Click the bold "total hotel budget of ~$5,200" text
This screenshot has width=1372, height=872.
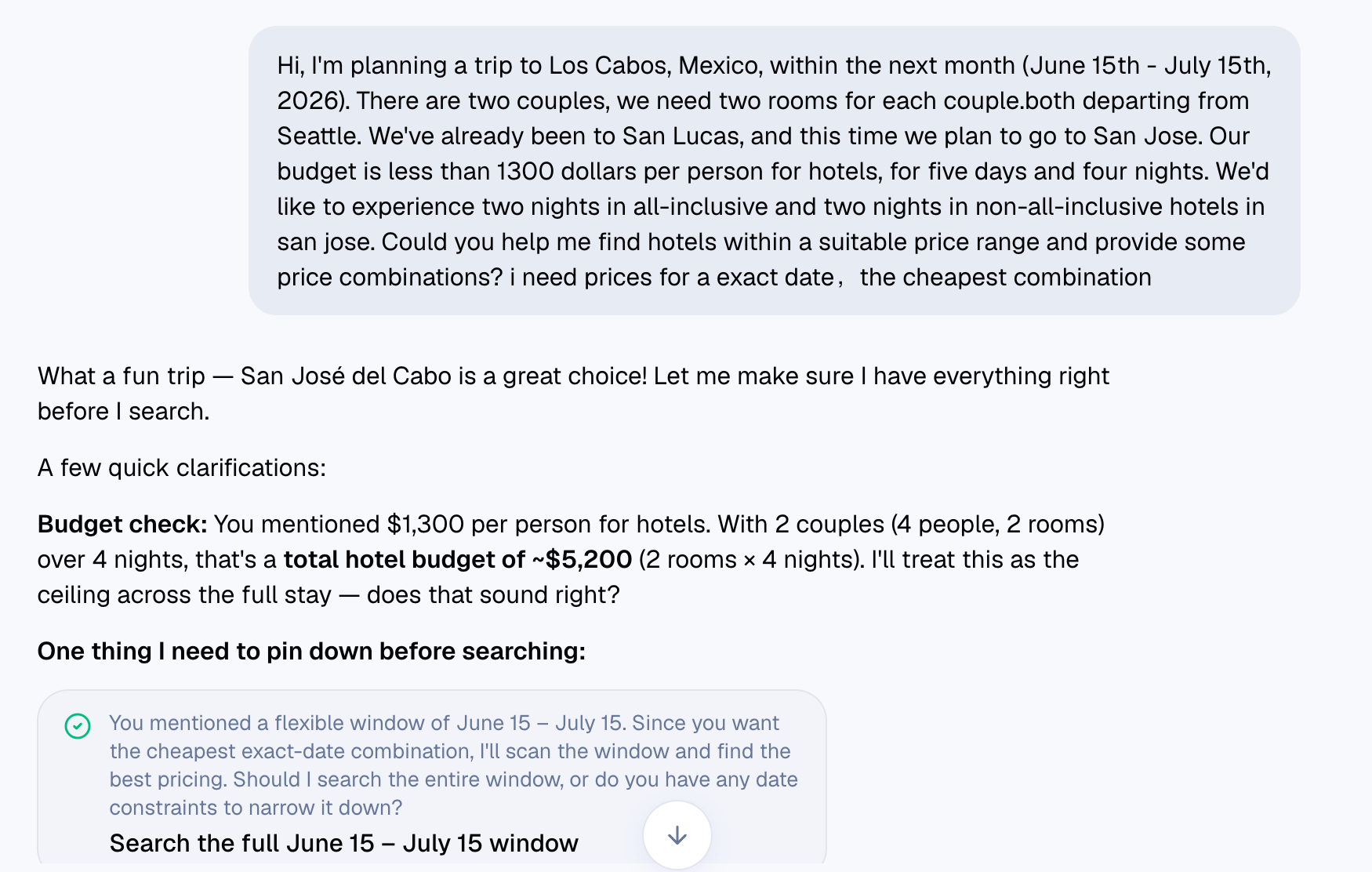click(458, 559)
